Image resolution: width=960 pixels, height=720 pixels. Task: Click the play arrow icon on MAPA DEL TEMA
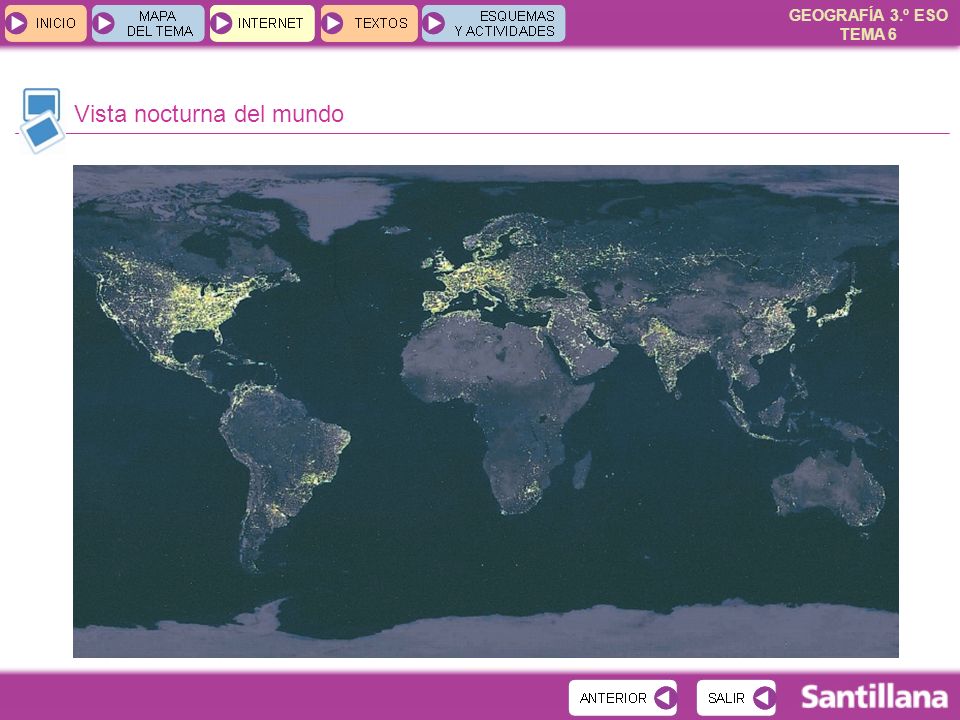tap(104, 23)
